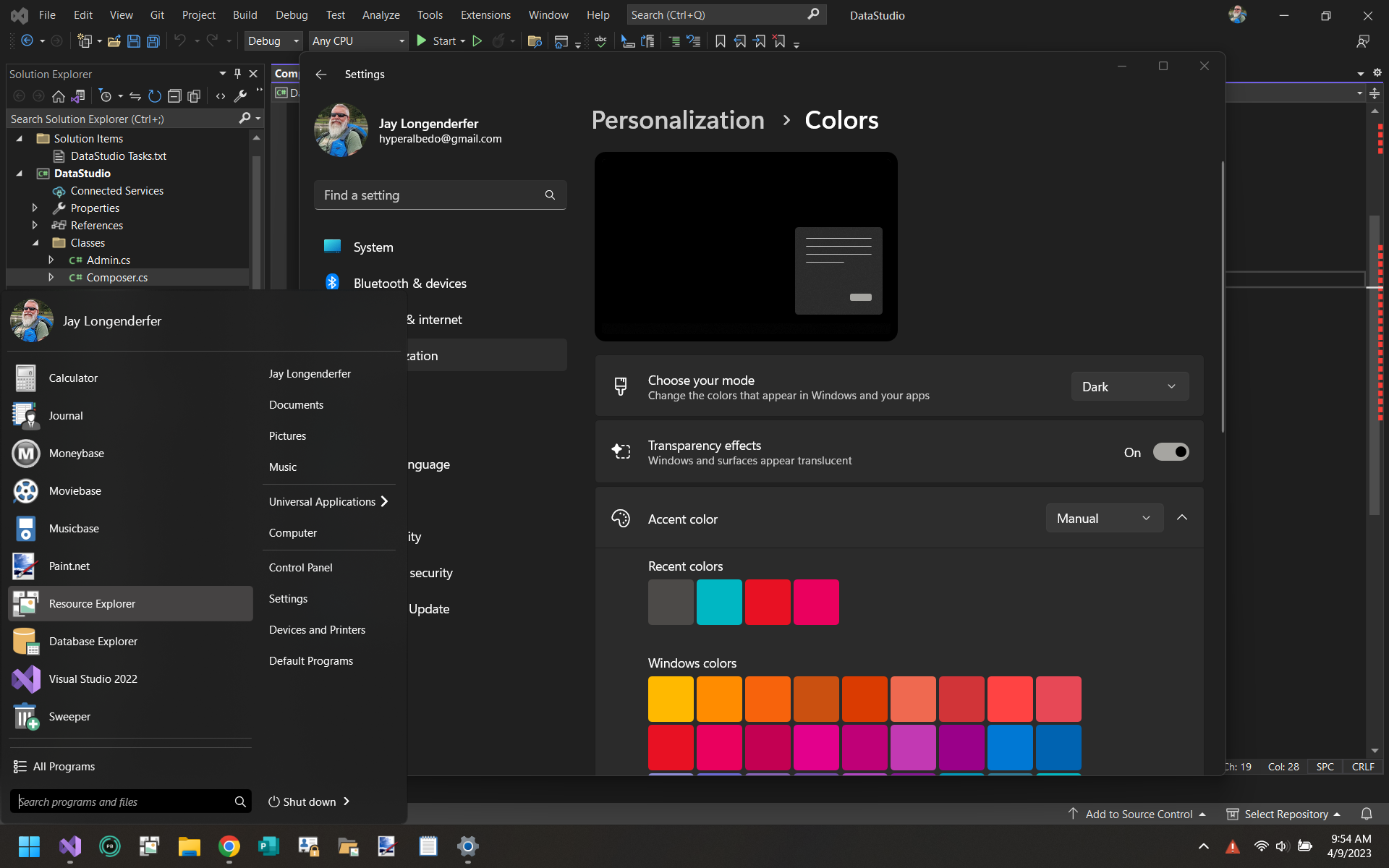
Task: Select the teal swatch in Recent colors
Action: [719, 602]
